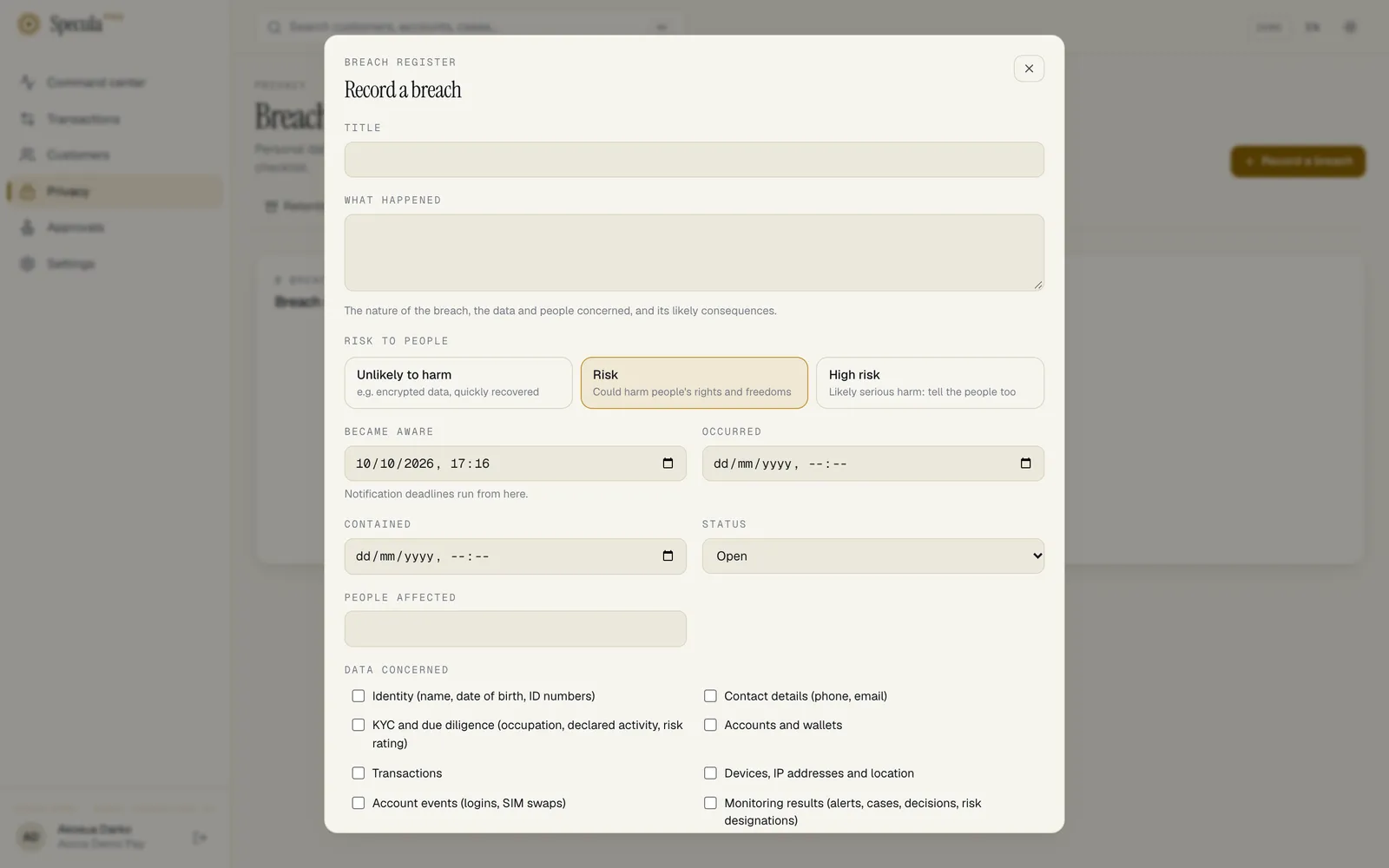The width and height of the screenshot is (1389, 868).
Task: Click the Approvals icon in the background sidebar
Action: point(28,227)
